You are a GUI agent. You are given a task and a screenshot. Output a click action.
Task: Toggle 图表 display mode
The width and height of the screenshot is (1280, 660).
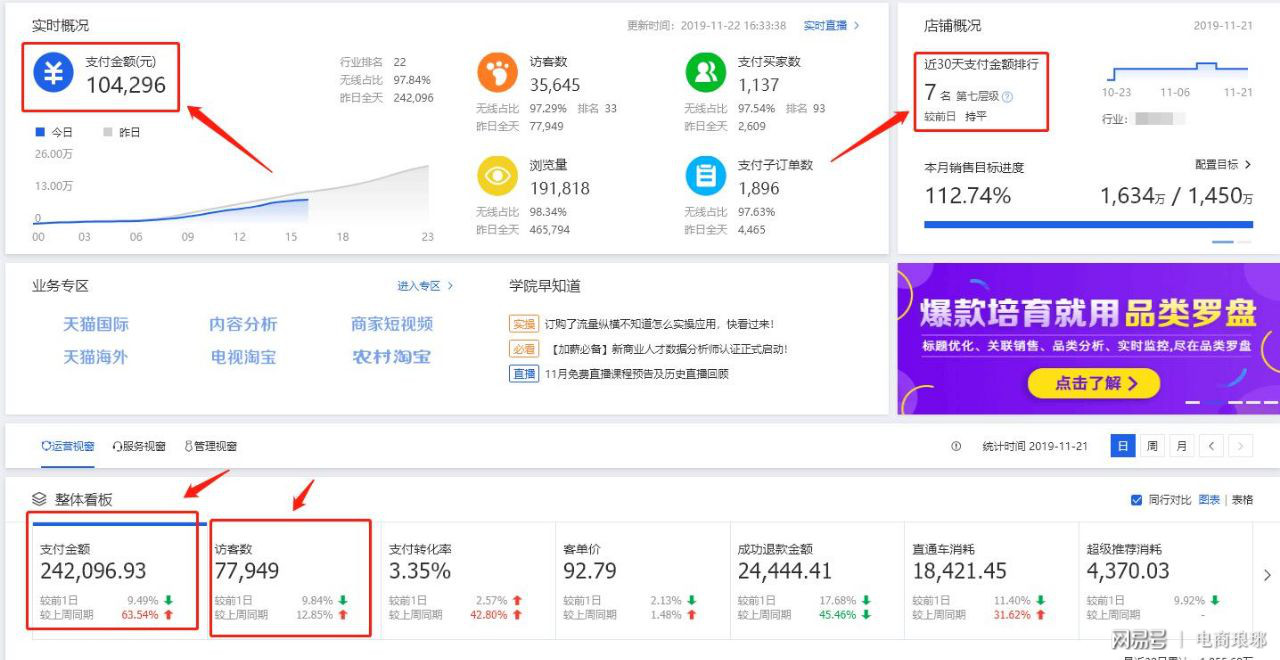pyautogui.click(x=1210, y=501)
